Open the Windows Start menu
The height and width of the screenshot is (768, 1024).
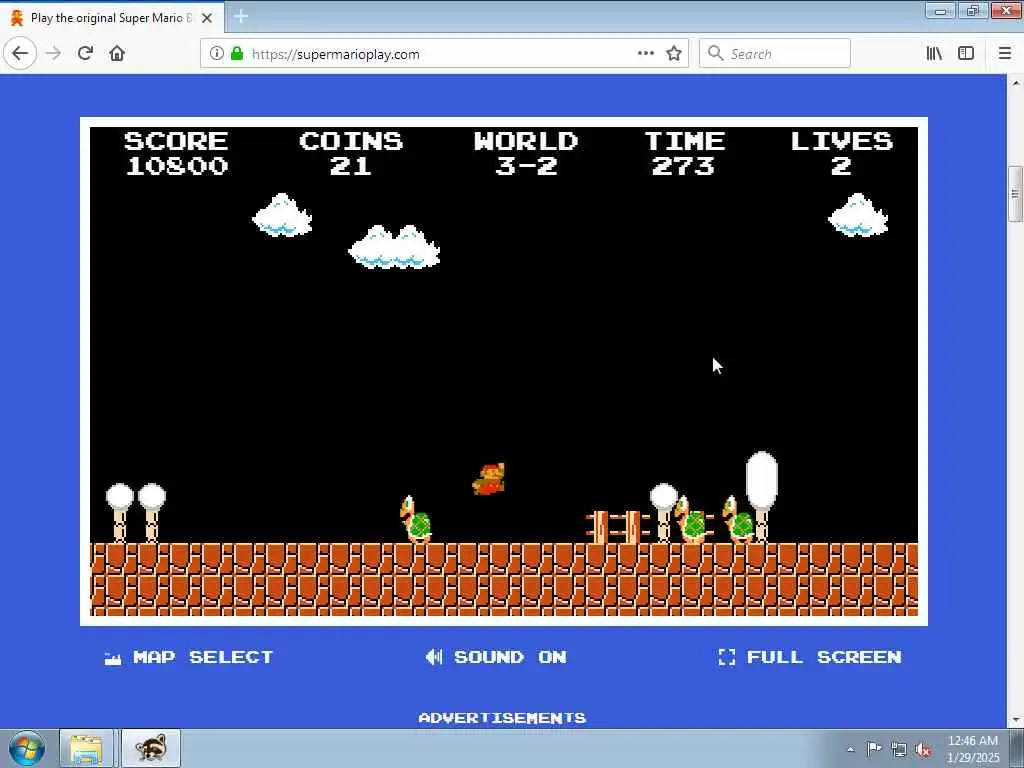tap(27, 748)
